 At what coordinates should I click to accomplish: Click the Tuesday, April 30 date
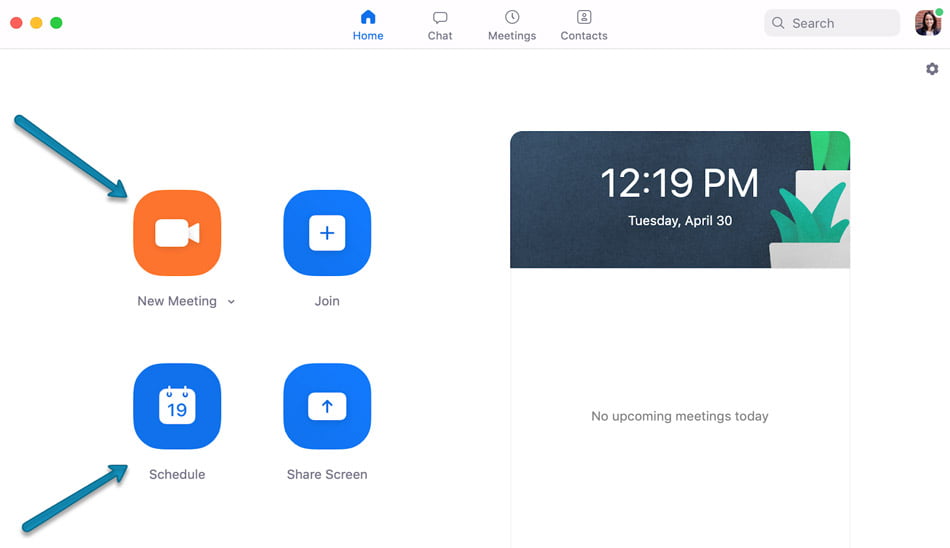pos(680,221)
